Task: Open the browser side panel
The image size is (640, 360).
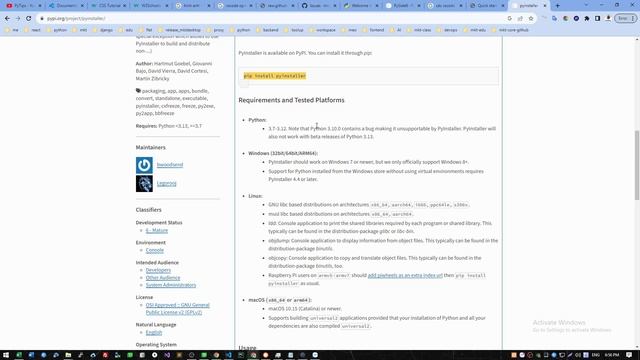Action: [597, 18]
